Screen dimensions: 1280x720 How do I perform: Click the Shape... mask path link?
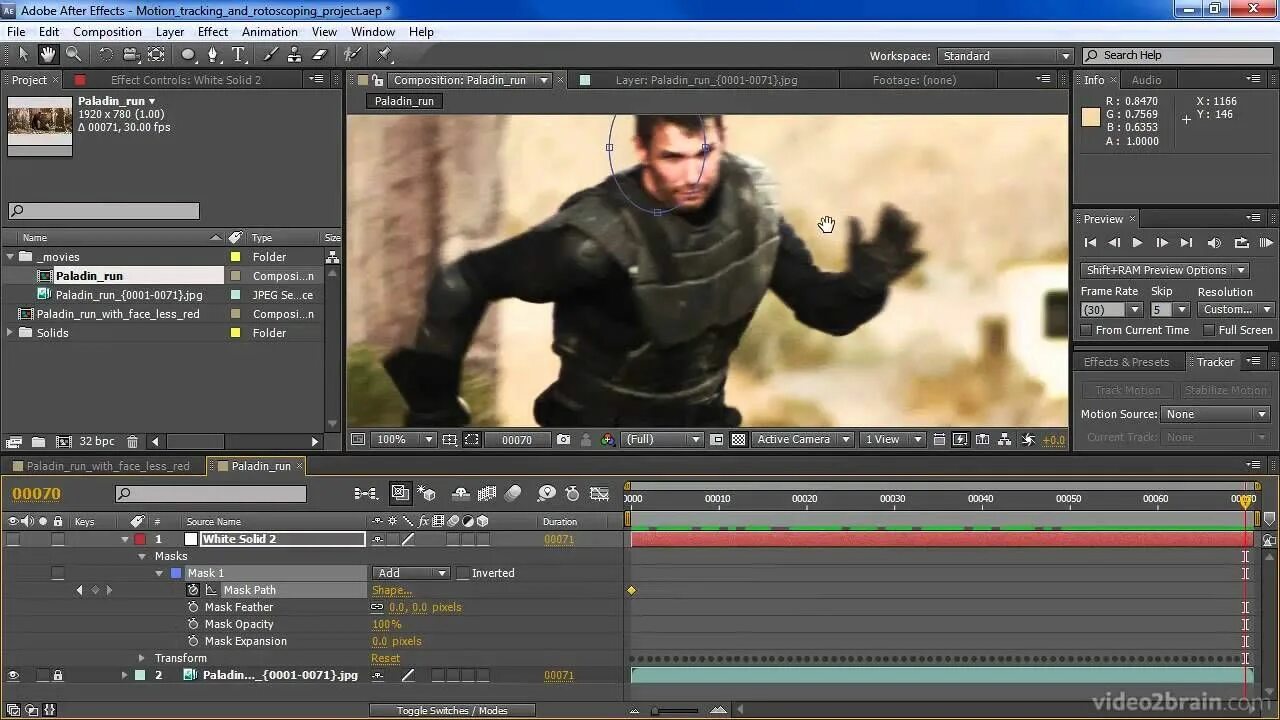click(392, 590)
